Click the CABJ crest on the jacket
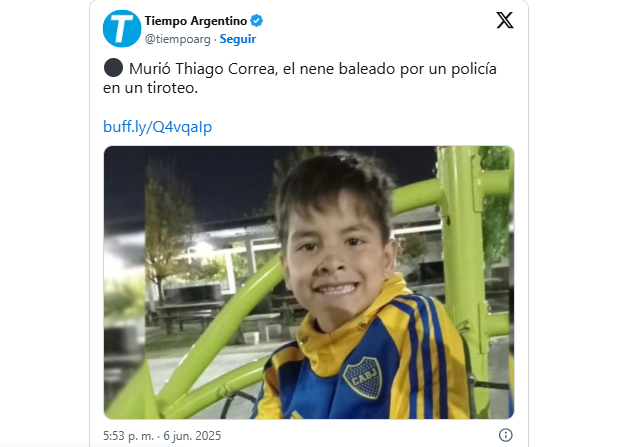This screenshot has width=639, height=447. click(x=363, y=377)
